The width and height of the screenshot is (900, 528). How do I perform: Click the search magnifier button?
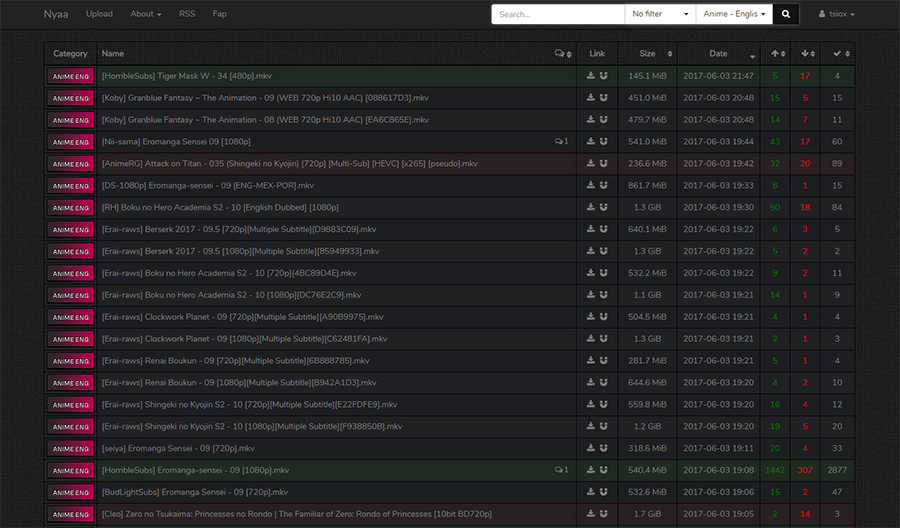[x=786, y=14]
